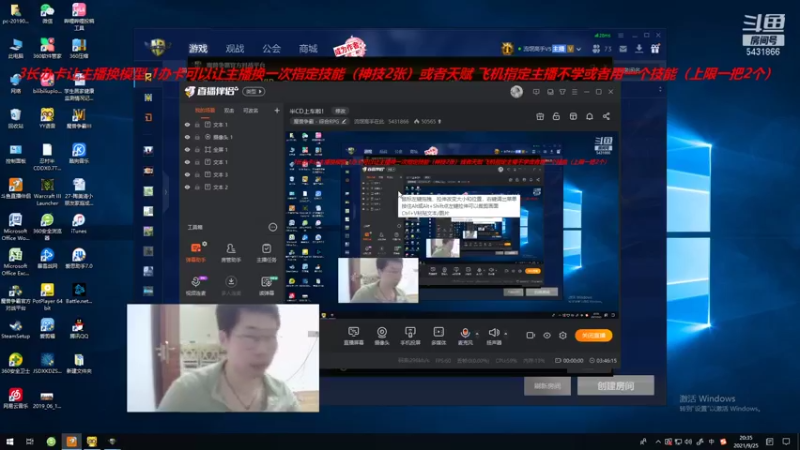800x450 pixels.
Task: Open the 房管助手 tool
Action: (231, 252)
